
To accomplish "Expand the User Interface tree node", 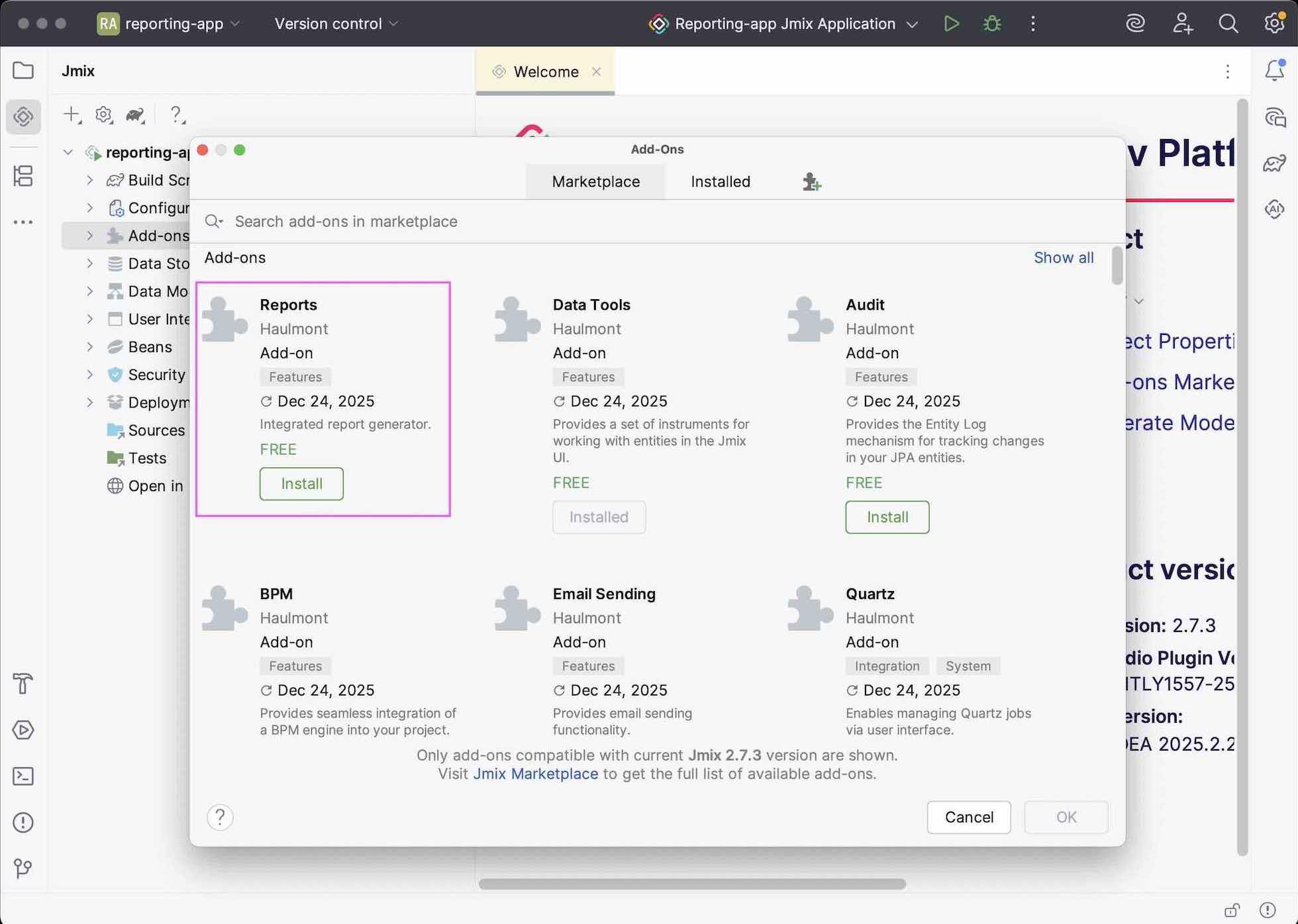I will coord(90,319).
